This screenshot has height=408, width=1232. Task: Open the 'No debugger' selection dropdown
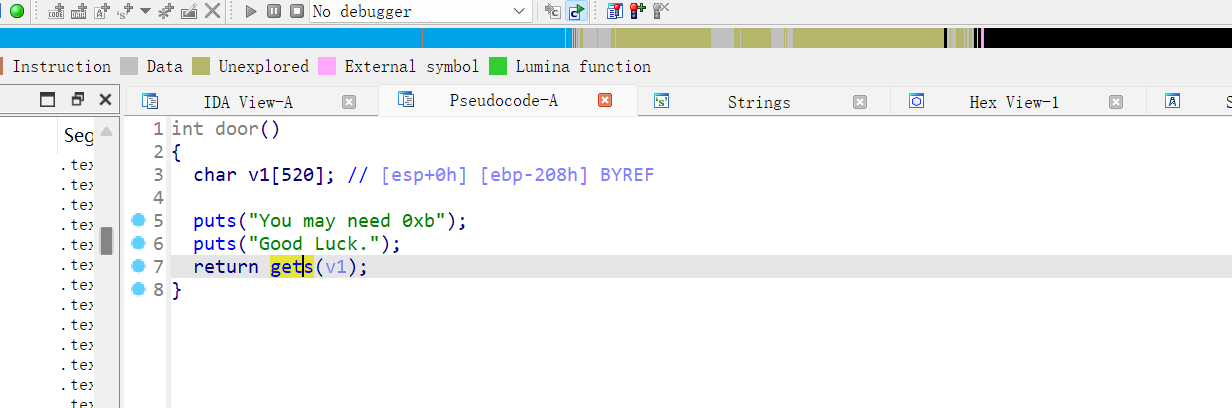(x=518, y=11)
